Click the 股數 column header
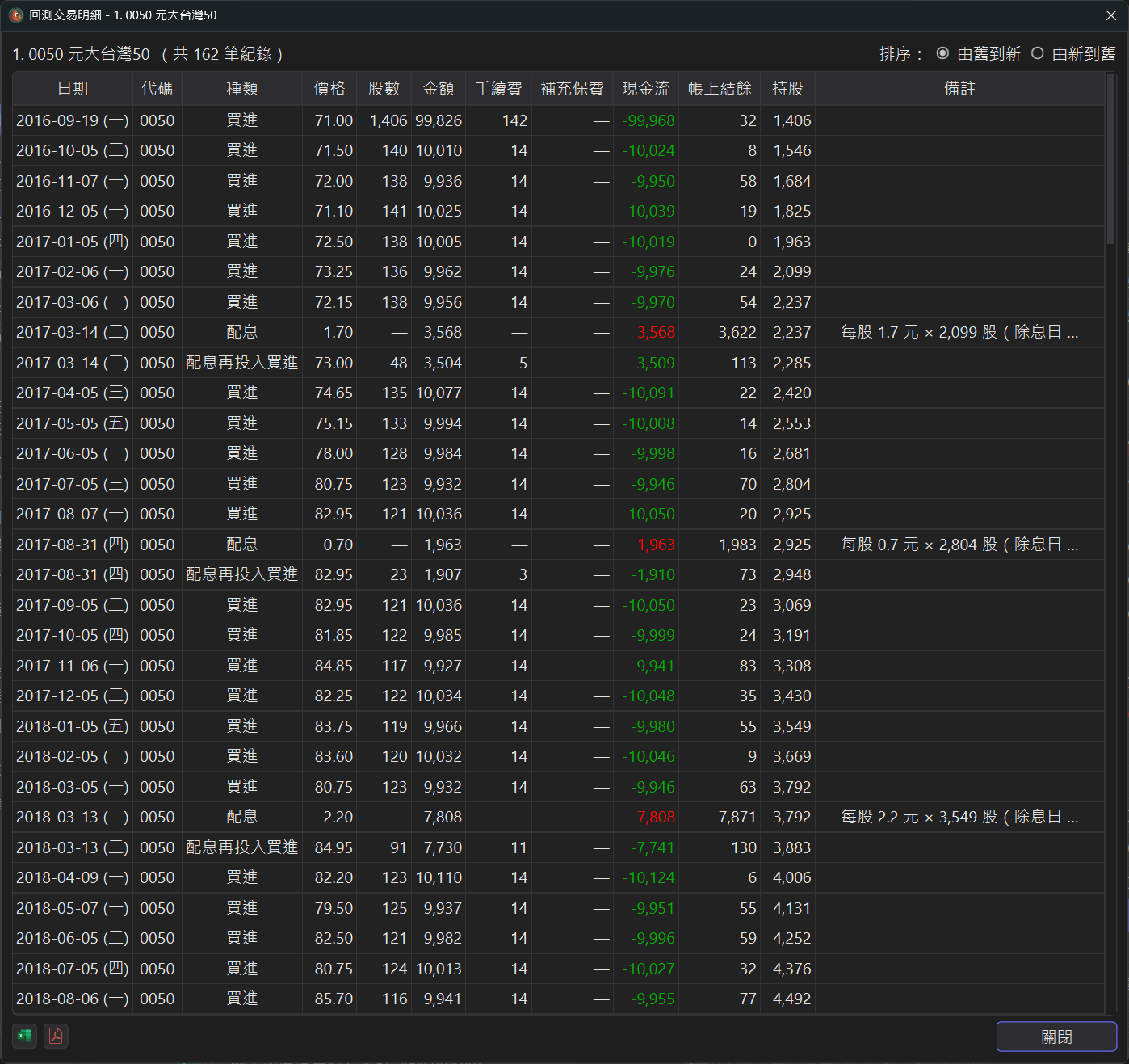The image size is (1129, 1064). pos(384,89)
